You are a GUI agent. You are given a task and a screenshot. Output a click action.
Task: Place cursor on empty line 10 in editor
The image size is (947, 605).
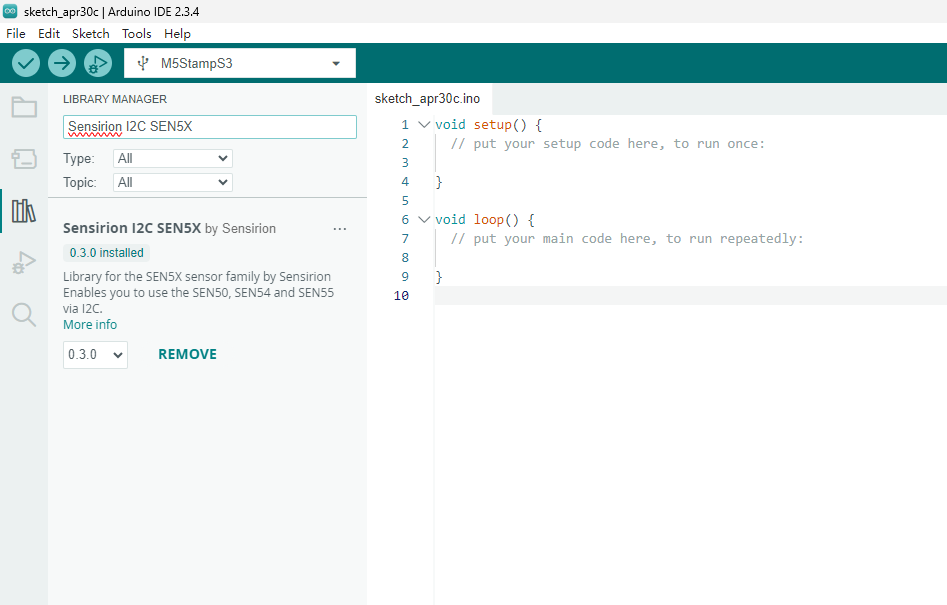690,295
